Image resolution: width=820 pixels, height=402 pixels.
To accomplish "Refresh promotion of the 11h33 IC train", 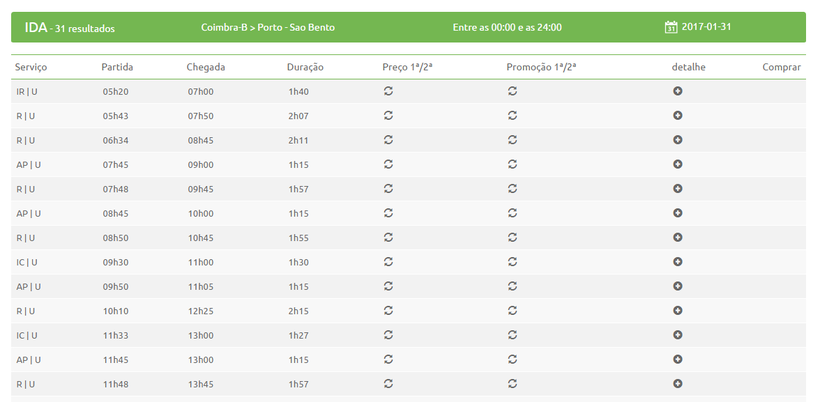I will (x=512, y=335).
